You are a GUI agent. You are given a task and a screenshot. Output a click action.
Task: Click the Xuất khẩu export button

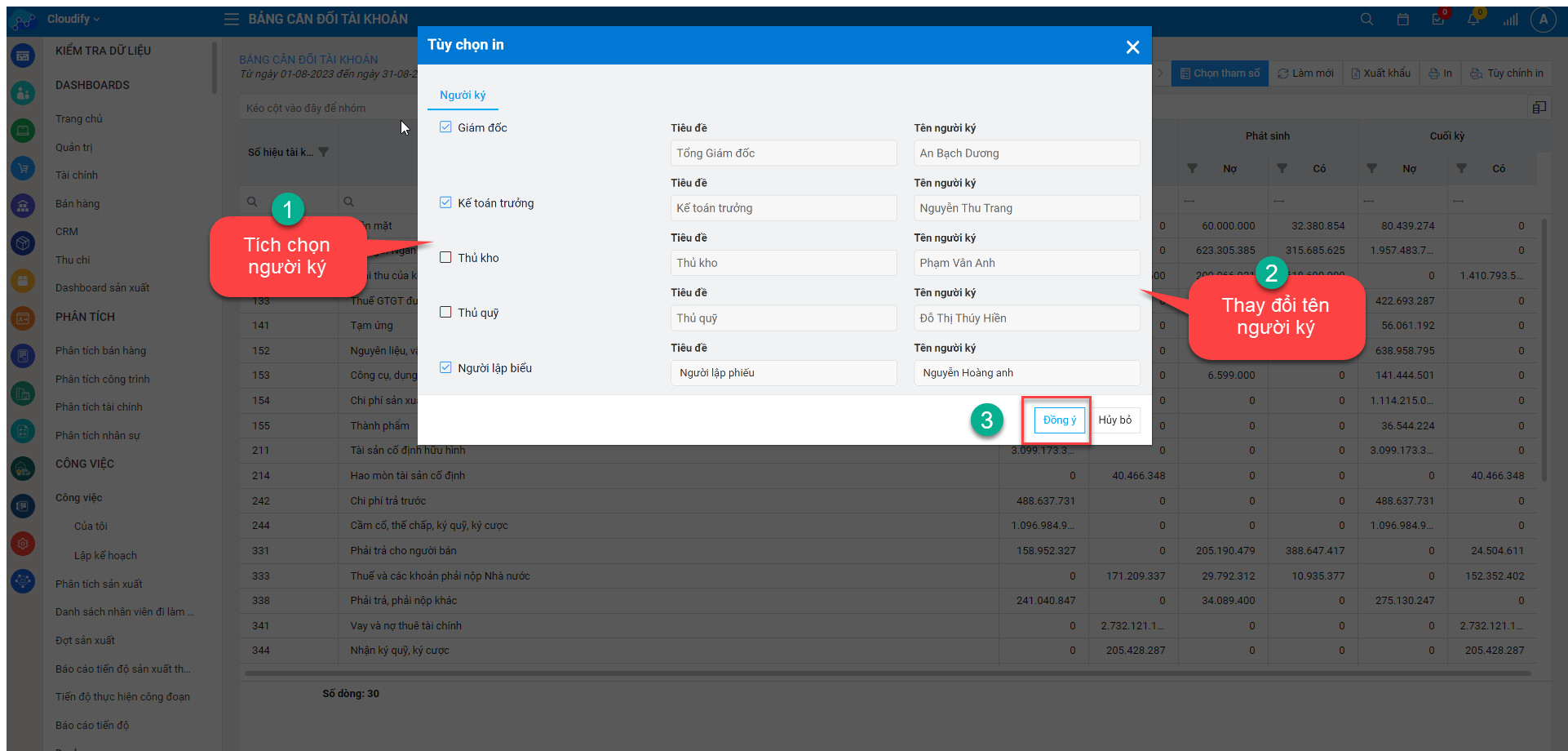pyautogui.click(x=1381, y=73)
